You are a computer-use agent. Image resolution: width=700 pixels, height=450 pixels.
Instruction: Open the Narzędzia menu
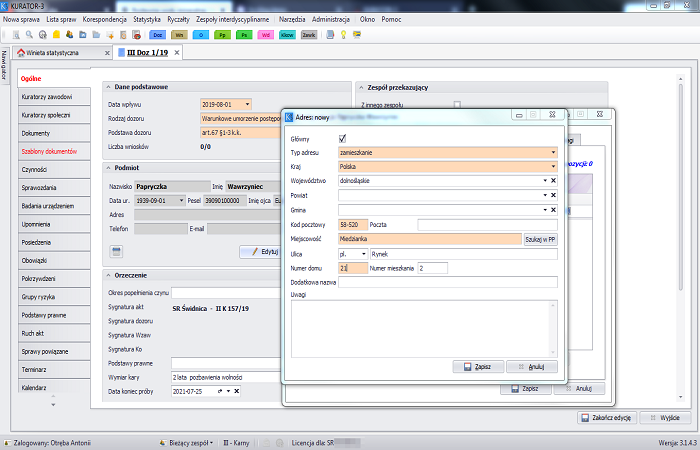pos(292,20)
